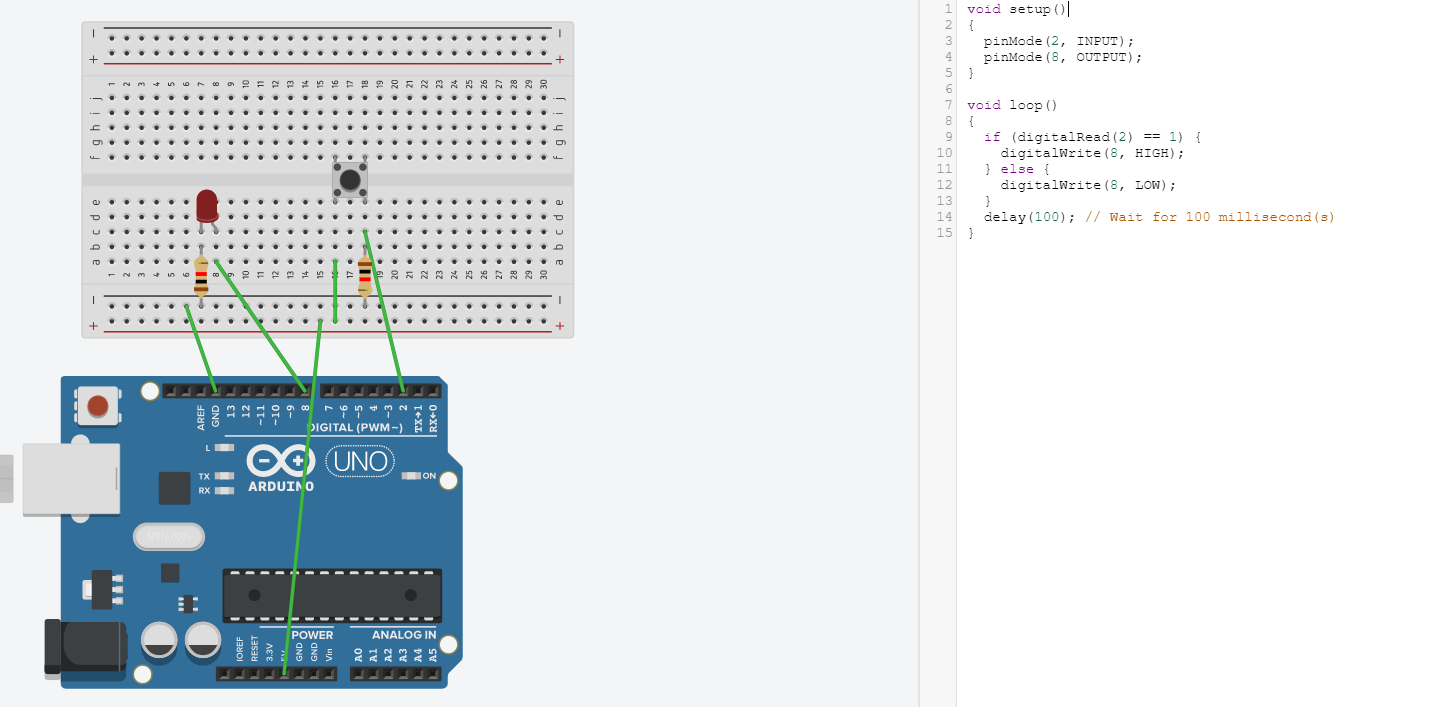Image resolution: width=1436 pixels, height=707 pixels.
Task: Select the red LED on the breadboard
Action: tap(207, 205)
